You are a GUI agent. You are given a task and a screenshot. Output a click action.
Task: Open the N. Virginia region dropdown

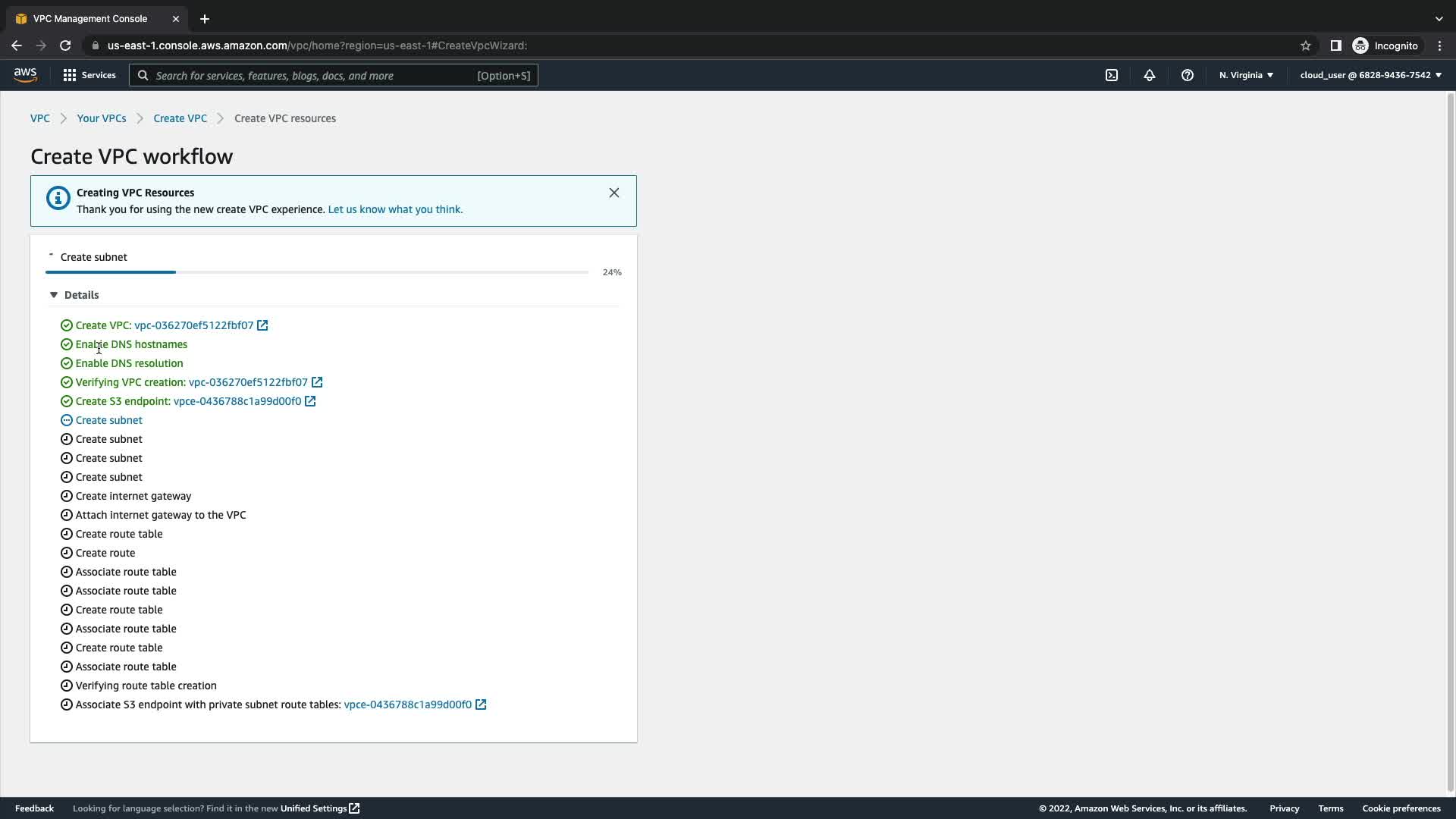pyautogui.click(x=1246, y=75)
